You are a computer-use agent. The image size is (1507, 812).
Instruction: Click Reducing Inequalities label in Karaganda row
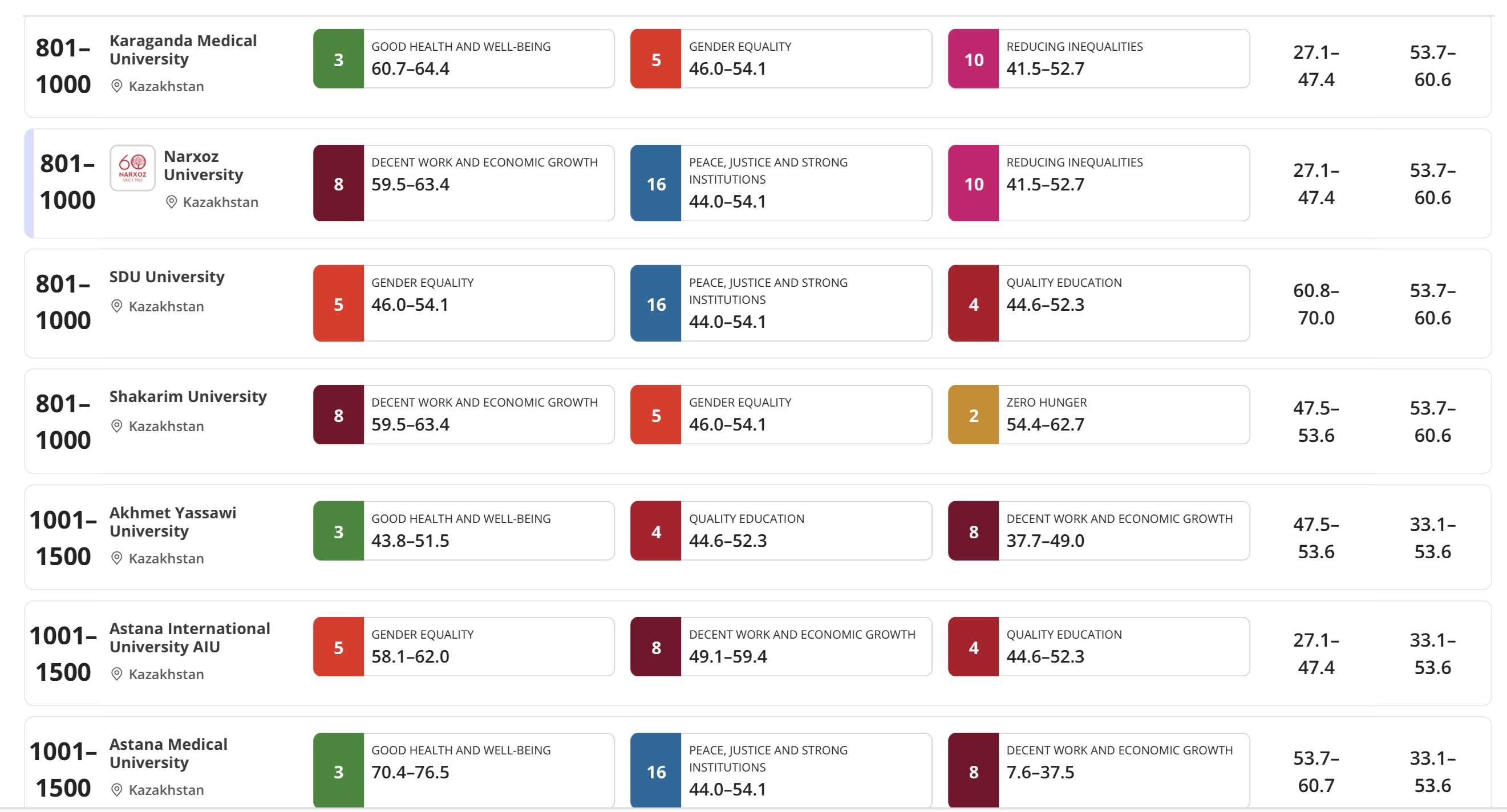click(x=1074, y=46)
